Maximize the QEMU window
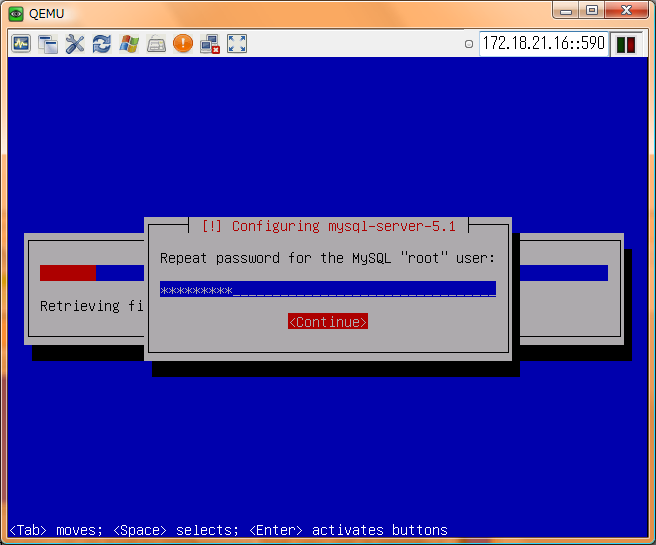656x545 pixels. pyautogui.click(x=592, y=10)
